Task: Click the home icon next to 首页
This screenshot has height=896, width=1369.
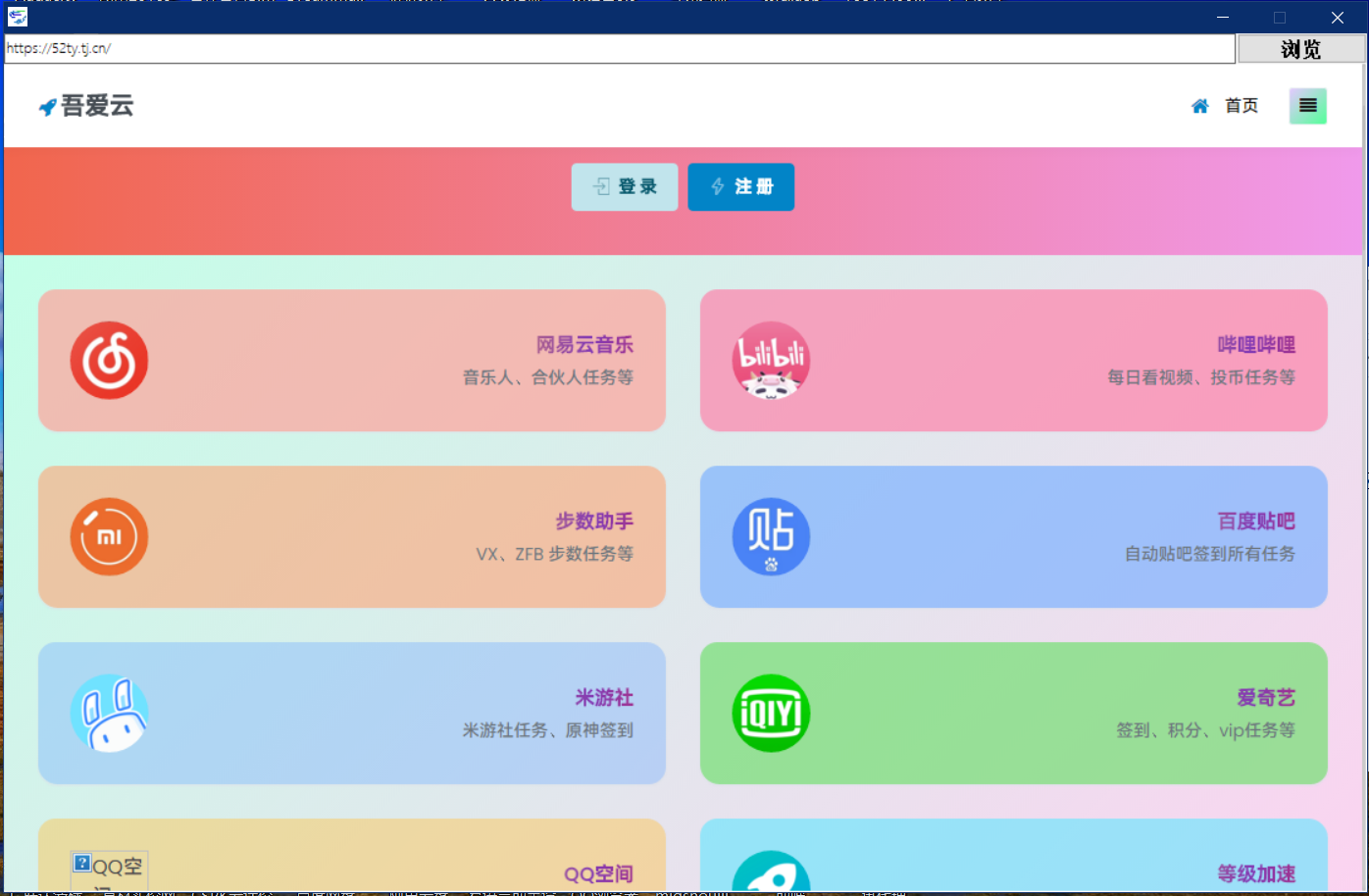Action: pos(1200,105)
